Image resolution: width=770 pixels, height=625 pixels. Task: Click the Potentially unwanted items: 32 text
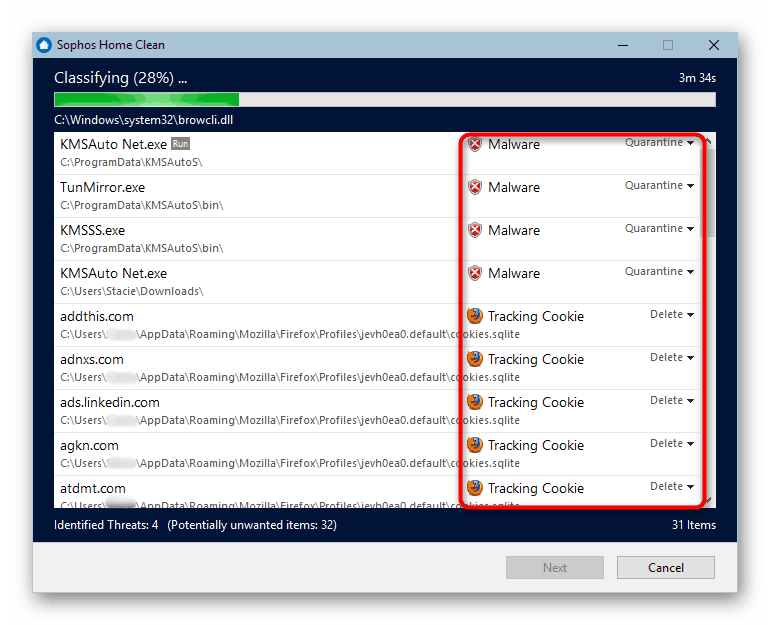click(x=252, y=525)
